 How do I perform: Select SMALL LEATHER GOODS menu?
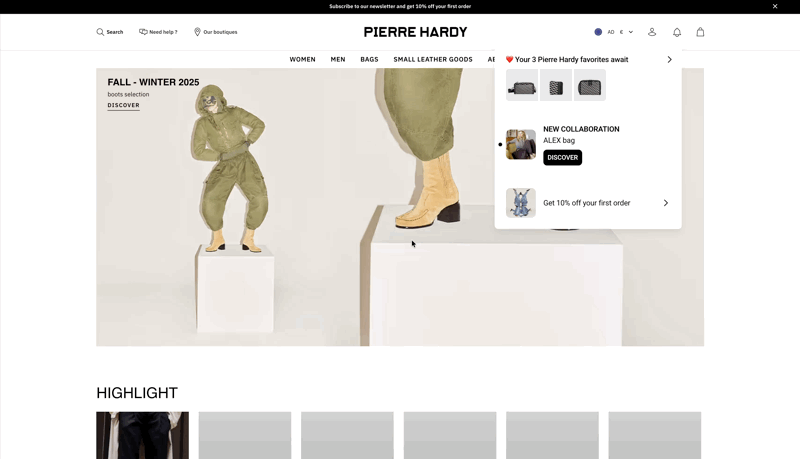(x=433, y=60)
